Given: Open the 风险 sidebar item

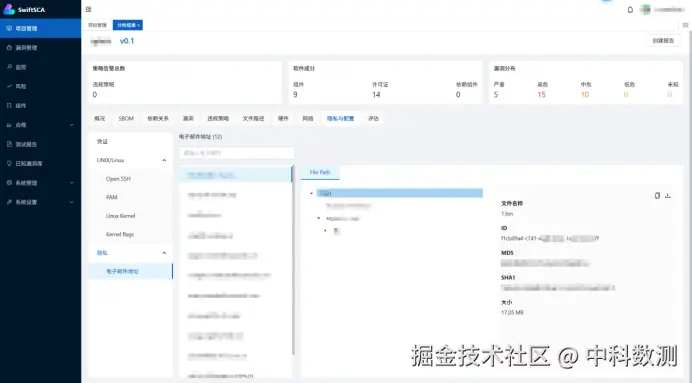Looking at the screenshot, I should click(40, 86).
